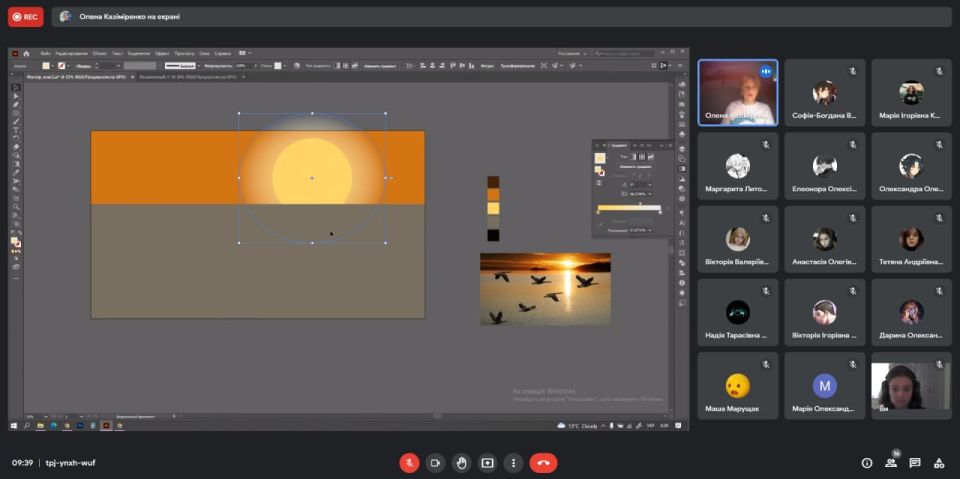The image size is (960, 479).
Task: Turn on the camera
Action: click(435, 463)
